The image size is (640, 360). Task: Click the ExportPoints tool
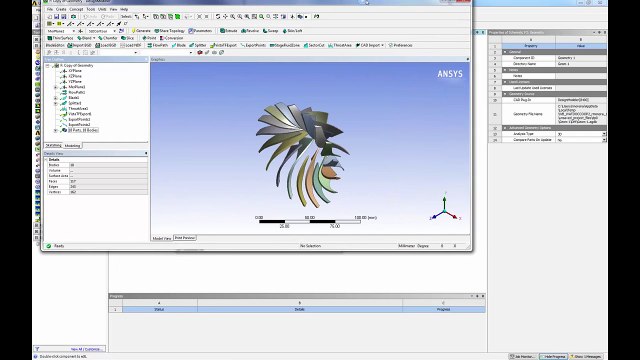[253, 45]
